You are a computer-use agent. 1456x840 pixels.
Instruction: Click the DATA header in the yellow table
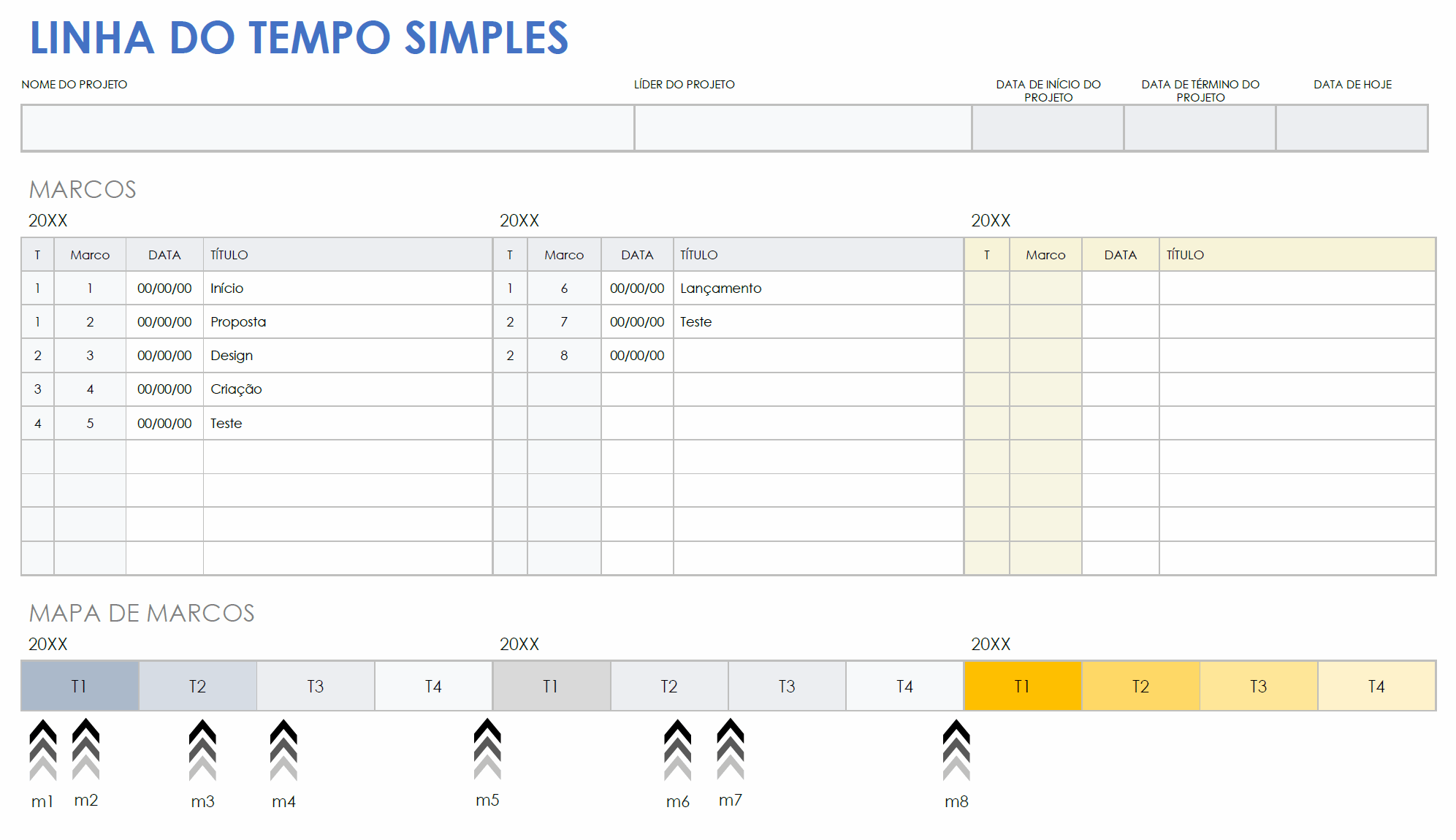1120,255
